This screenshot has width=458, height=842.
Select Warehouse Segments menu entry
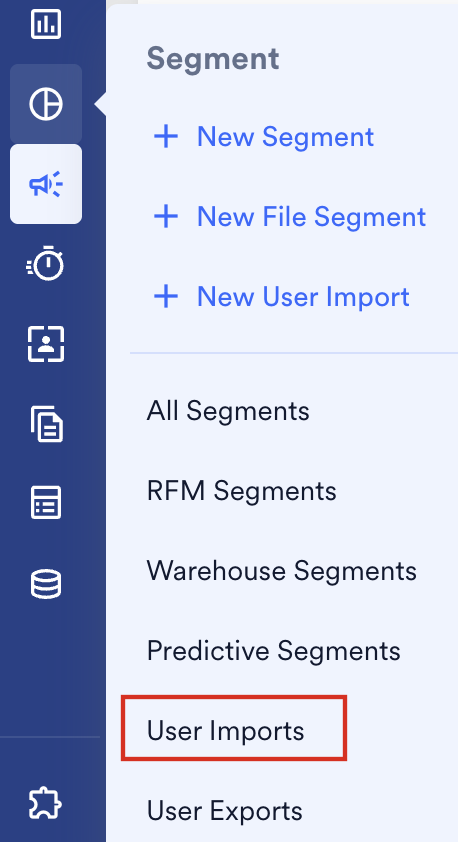pyautogui.click(x=282, y=570)
